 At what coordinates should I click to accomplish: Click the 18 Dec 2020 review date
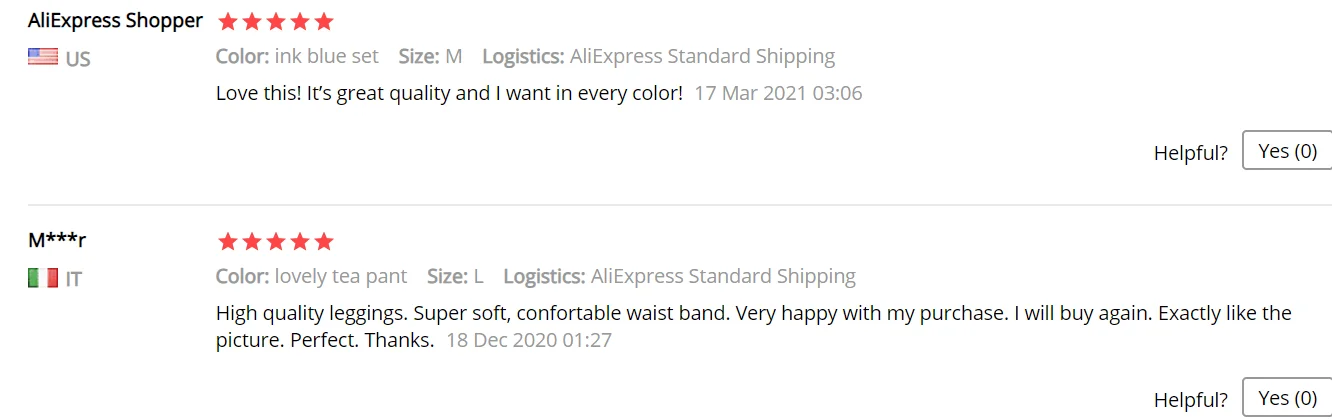tap(529, 340)
